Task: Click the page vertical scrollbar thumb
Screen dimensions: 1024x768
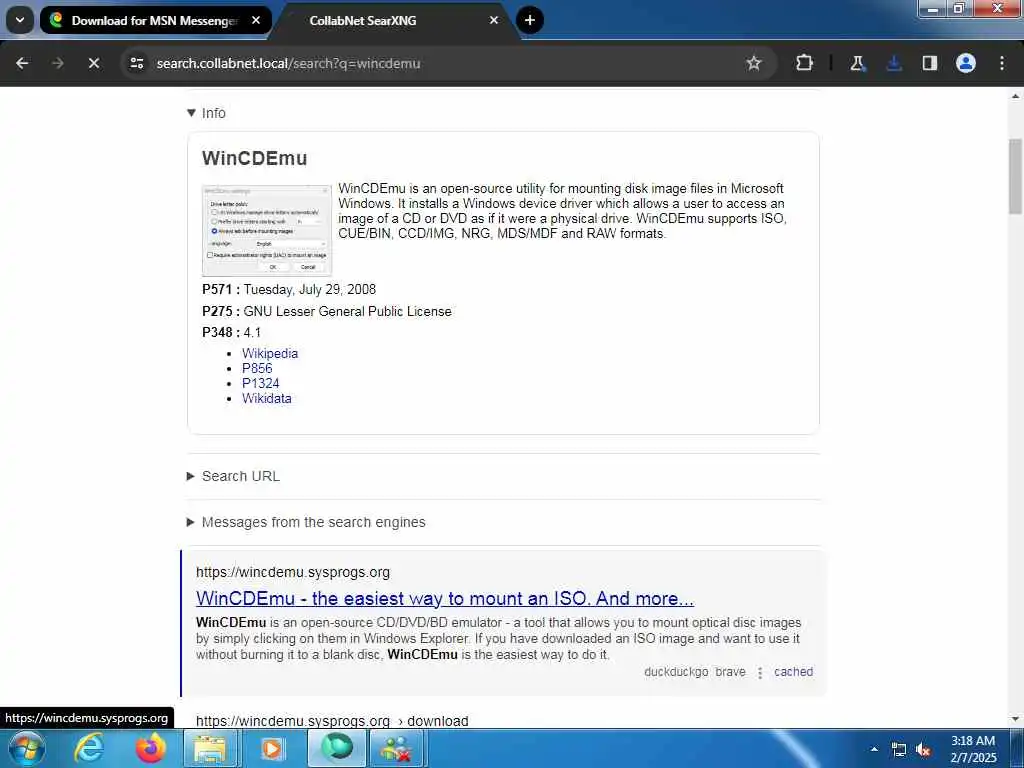Action: pyautogui.click(x=1015, y=176)
